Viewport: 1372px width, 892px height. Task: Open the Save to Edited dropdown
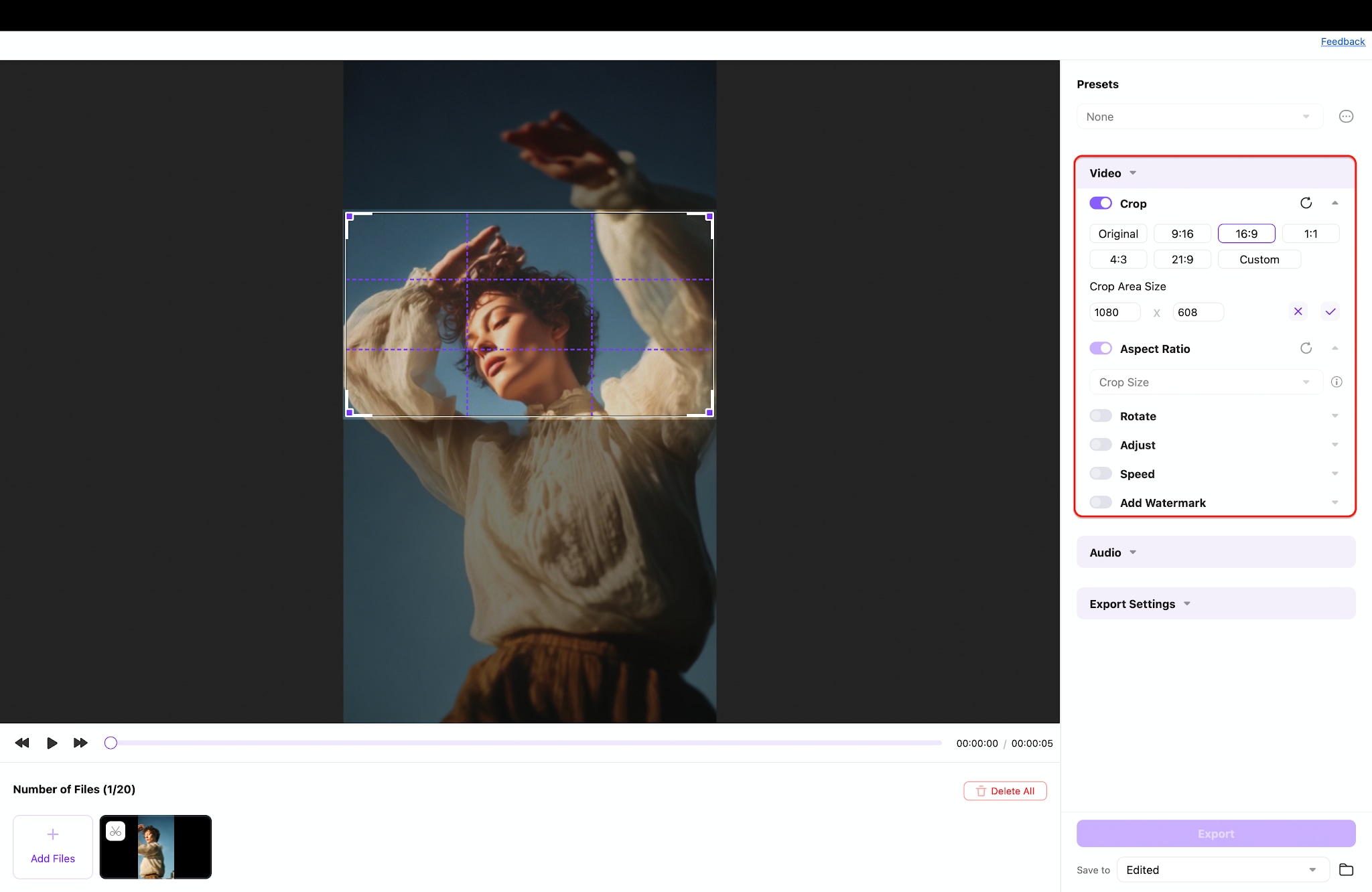(x=1223, y=870)
